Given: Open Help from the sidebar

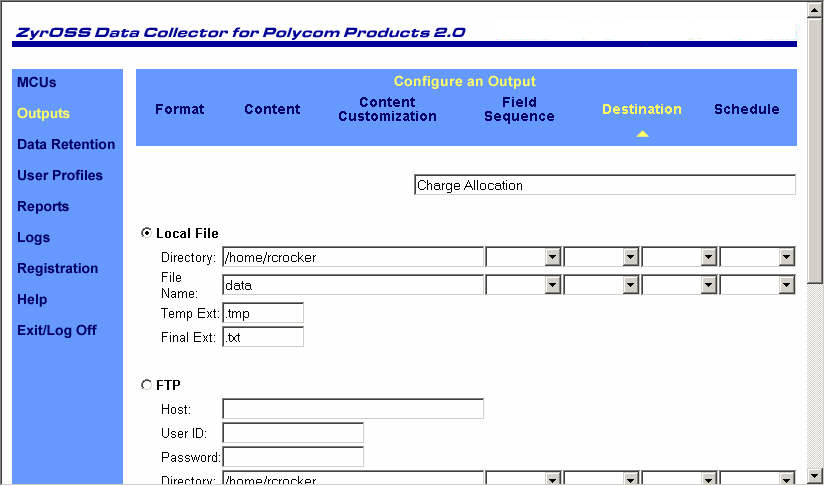Looking at the screenshot, I should click(x=32, y=299).
